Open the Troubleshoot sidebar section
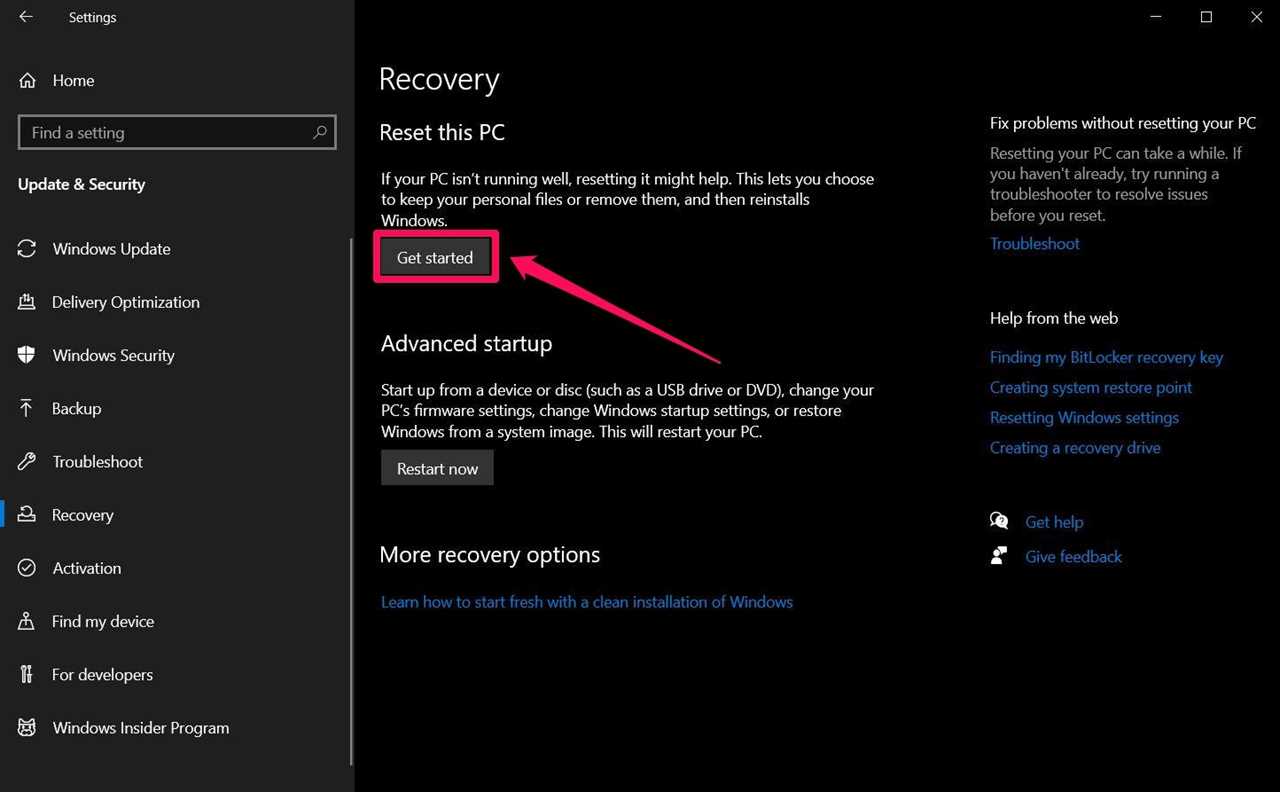Screen dimensions: 1280x792 click(97, 461)
